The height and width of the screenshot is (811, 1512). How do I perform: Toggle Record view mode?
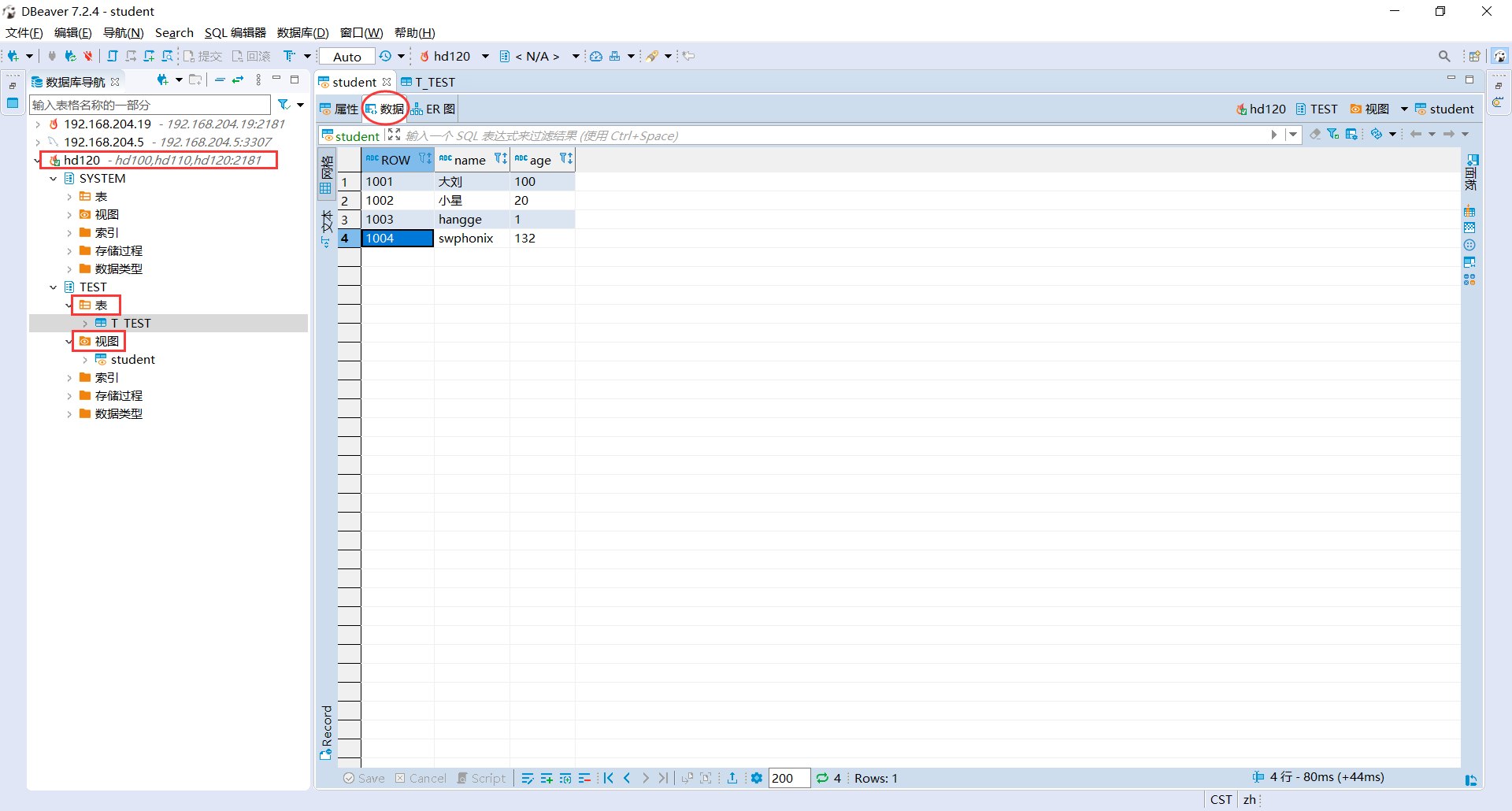click(x=326, y=732)
